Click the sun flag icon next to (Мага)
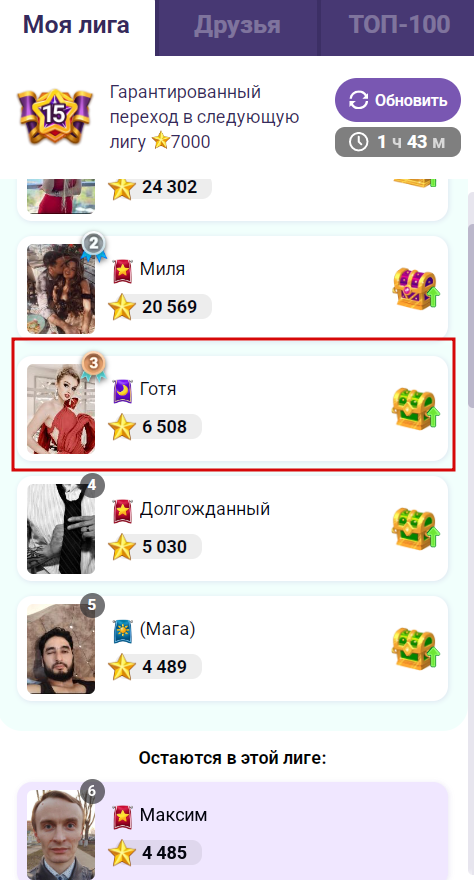474x880 pixels. [122, 631]
